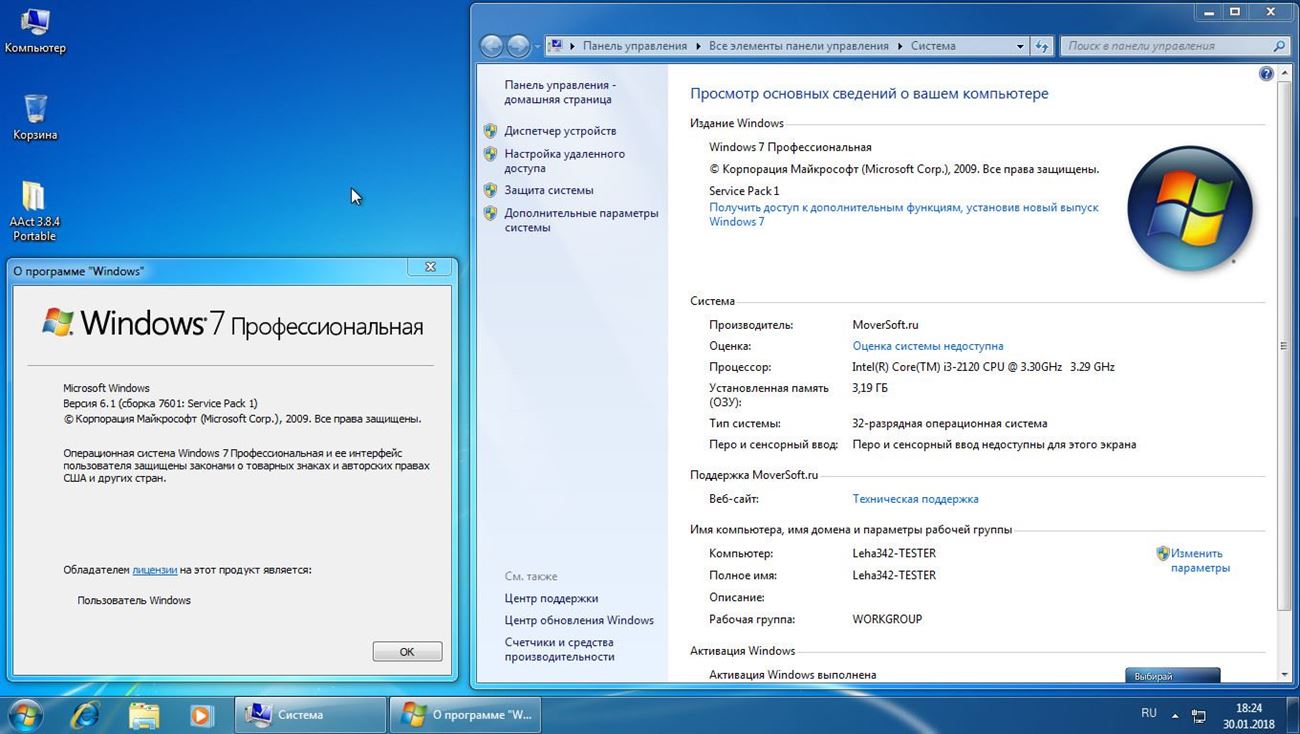The image size is (1300, 734).
Task: Open the Windows Start menu
Action: [26, 715]
